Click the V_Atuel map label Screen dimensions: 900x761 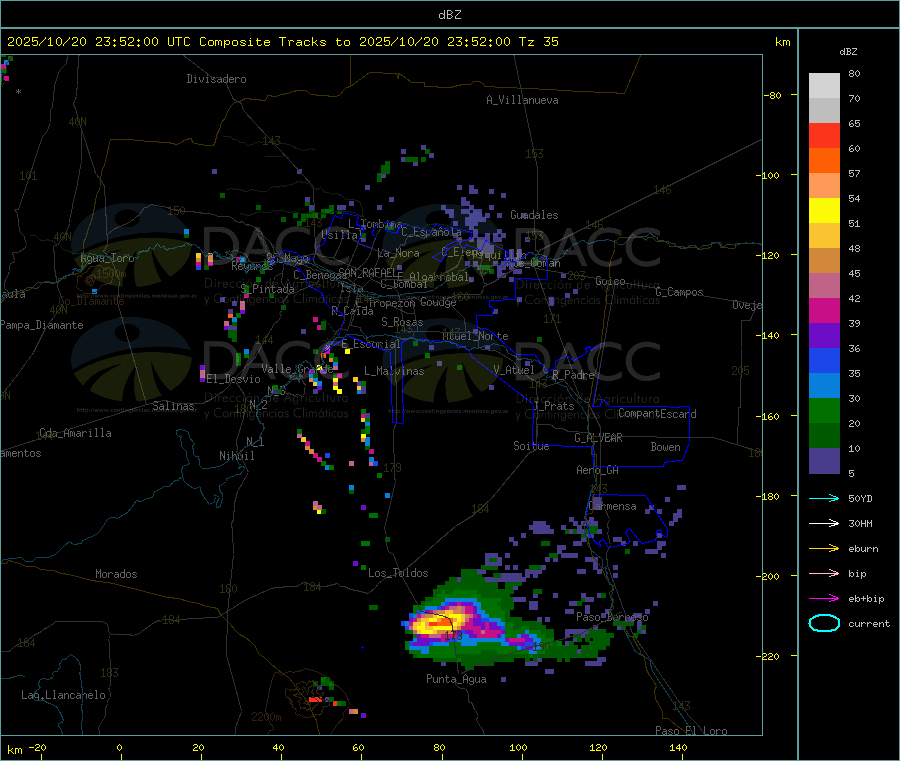point(514,370)
